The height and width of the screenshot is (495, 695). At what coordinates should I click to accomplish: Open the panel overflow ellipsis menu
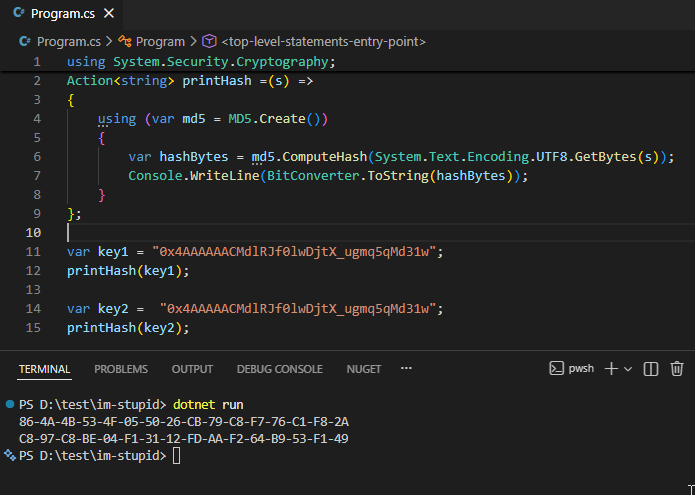coord(406,368)
